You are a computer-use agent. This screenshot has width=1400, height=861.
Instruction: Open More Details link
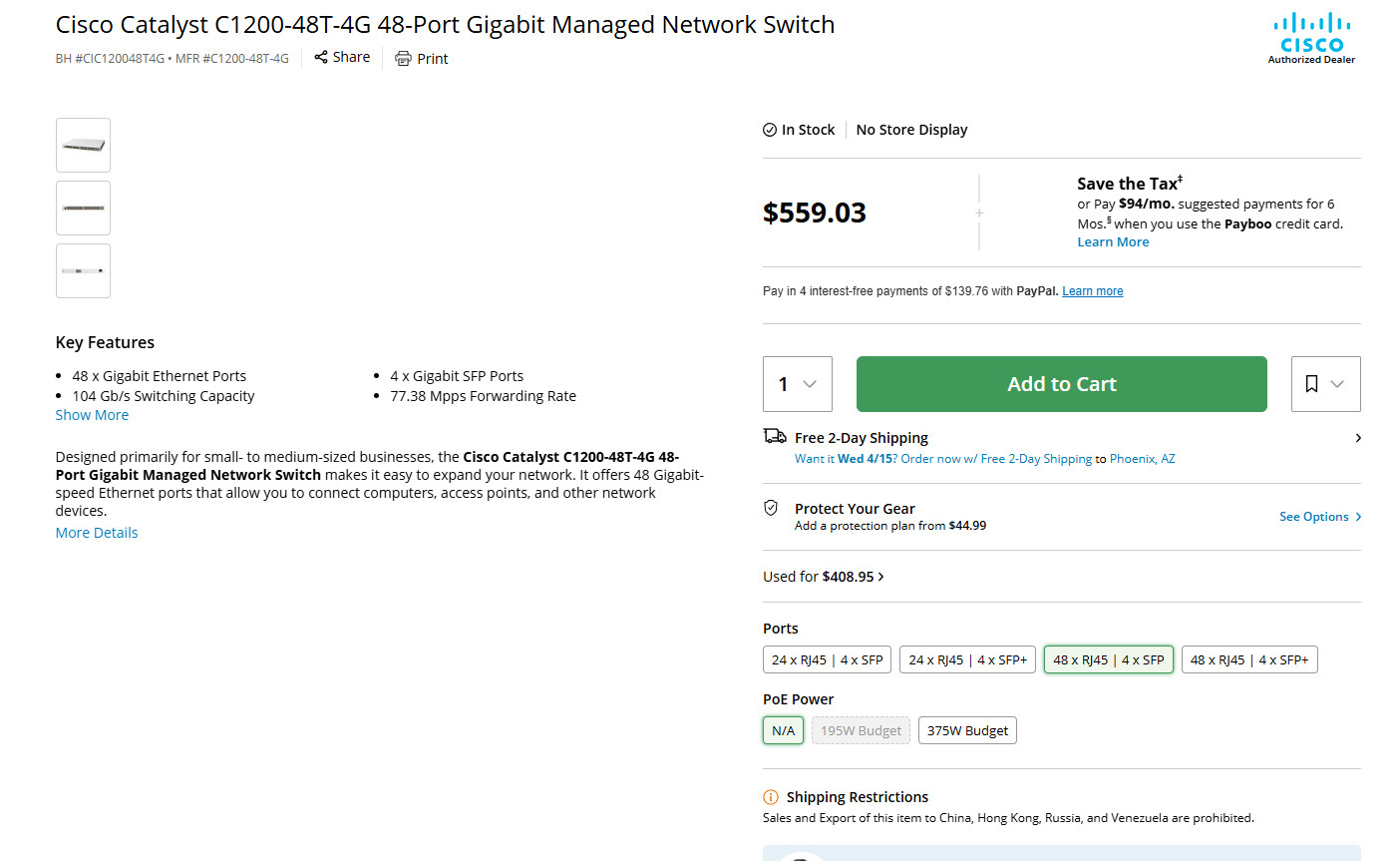tap(97, 533)
